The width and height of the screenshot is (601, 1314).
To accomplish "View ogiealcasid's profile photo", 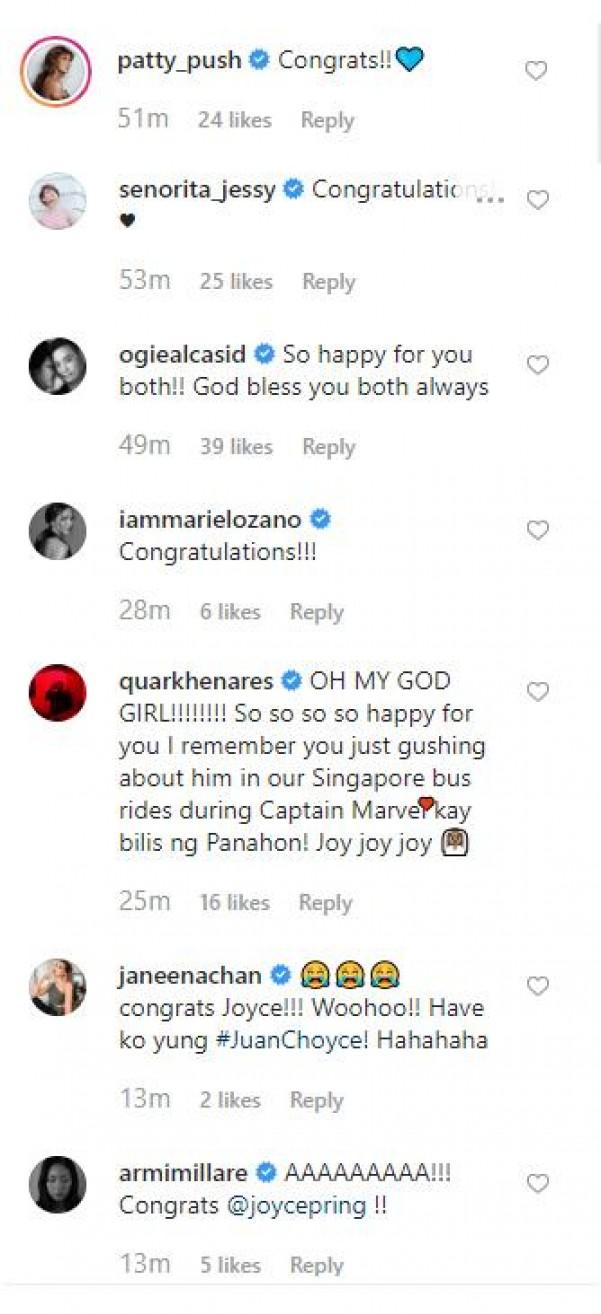I will click(x=57, y=366).
